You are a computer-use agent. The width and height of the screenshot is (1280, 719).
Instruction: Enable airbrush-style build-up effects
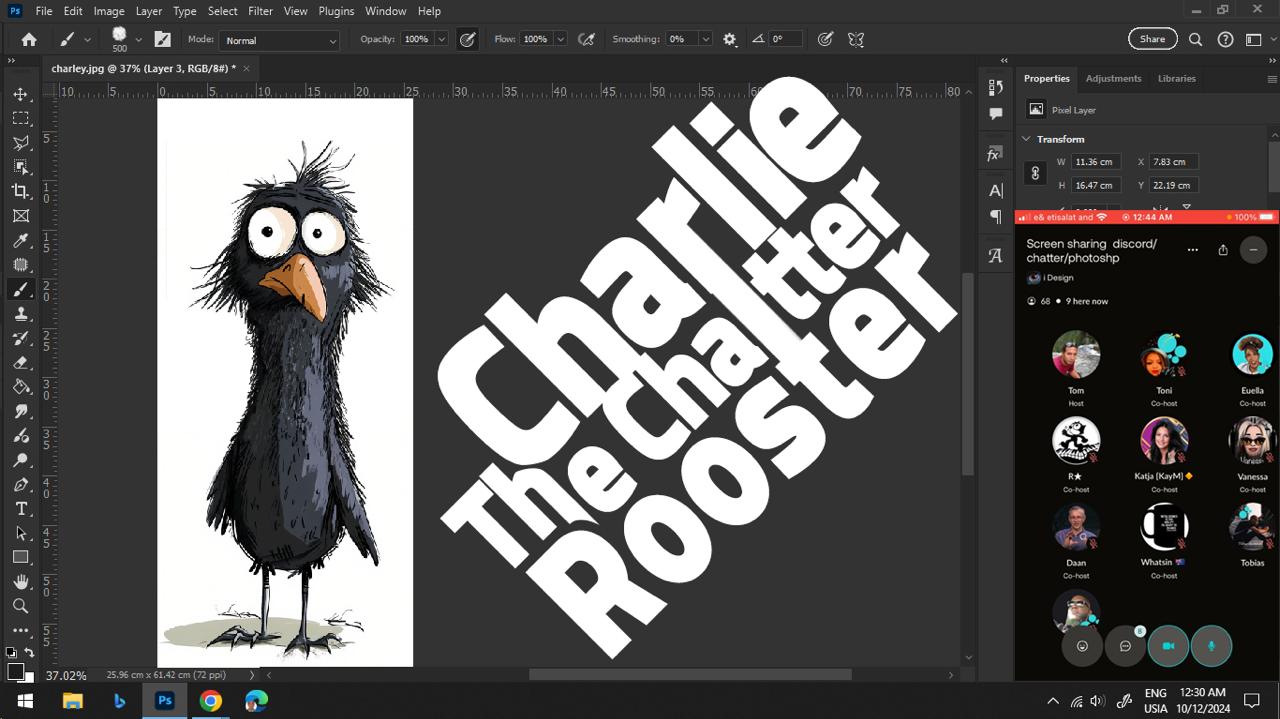tap(587, 39)
